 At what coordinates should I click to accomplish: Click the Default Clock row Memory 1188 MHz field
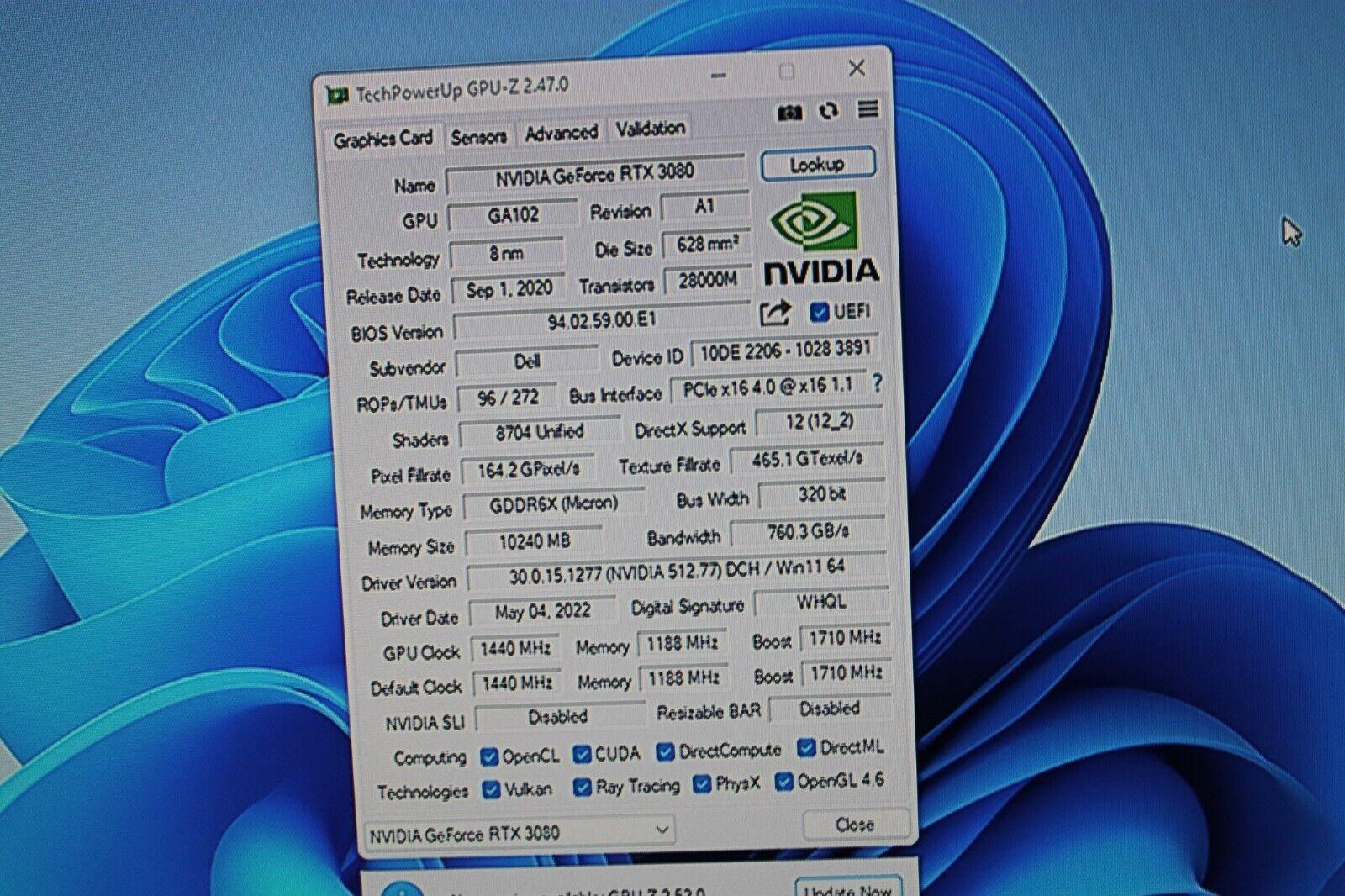683,677
